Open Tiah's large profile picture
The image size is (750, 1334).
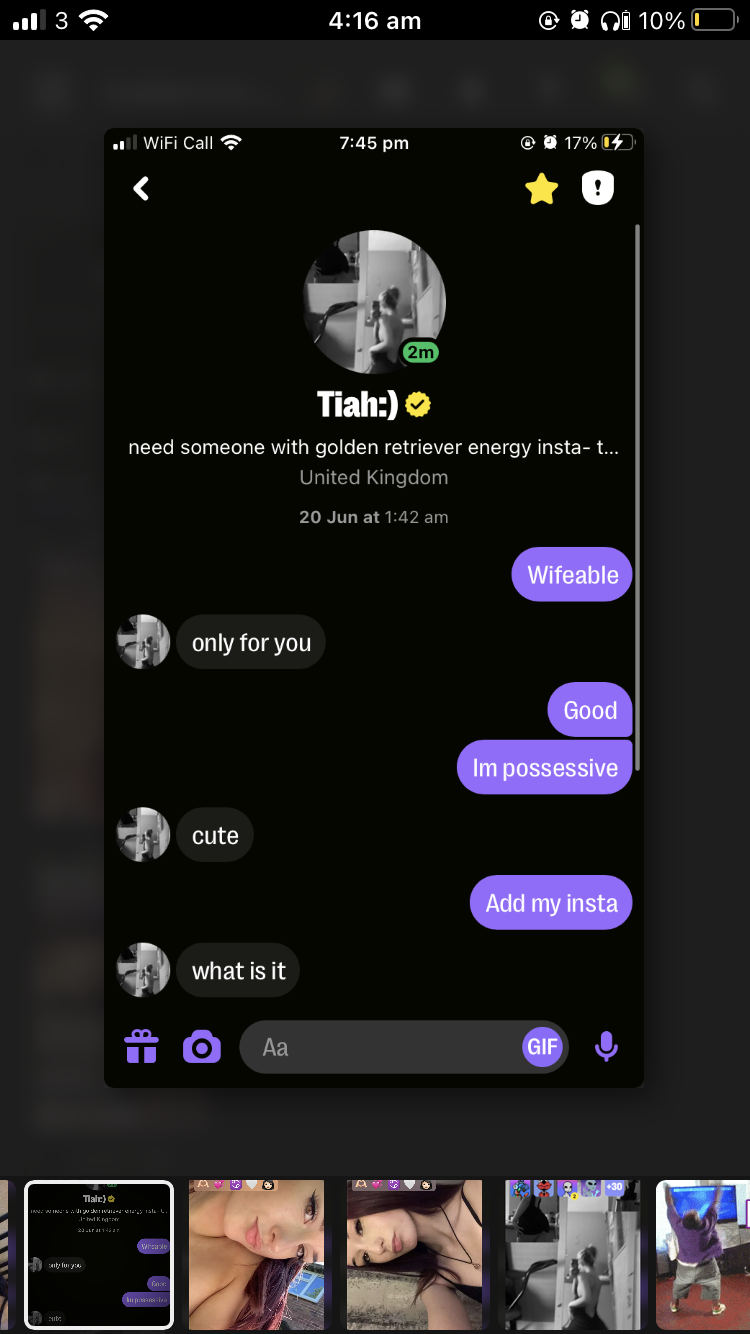pos(374,302)
